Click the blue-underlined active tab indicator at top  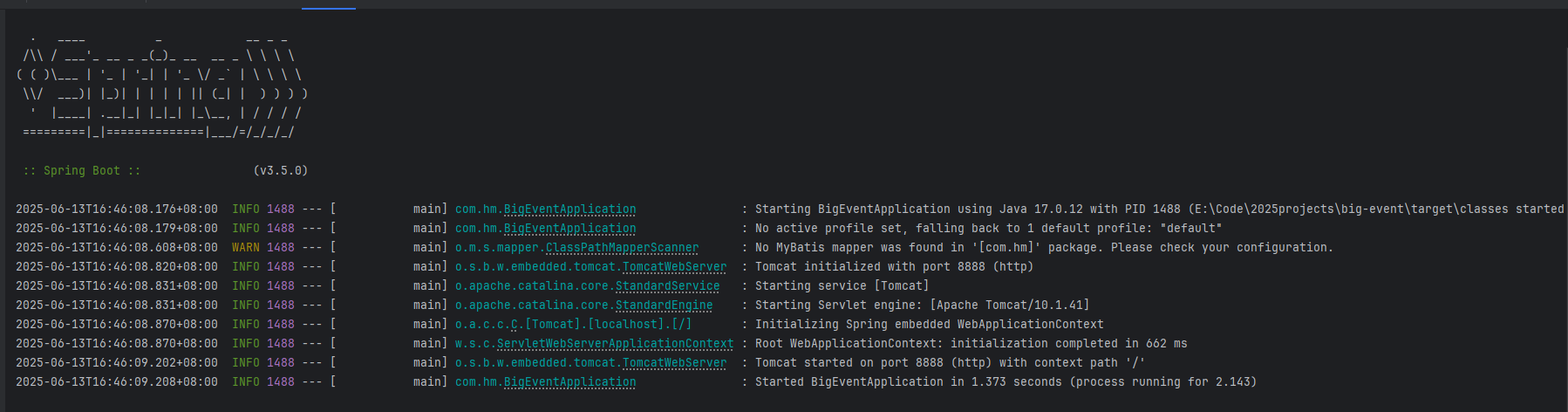pyautogui.click(x=329, y=8)
